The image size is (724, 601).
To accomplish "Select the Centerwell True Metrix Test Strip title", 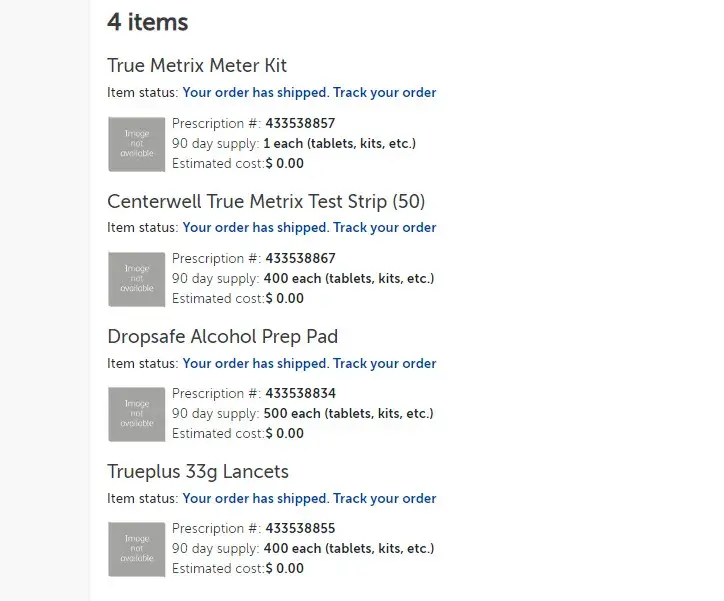I will tap(266, 201).
